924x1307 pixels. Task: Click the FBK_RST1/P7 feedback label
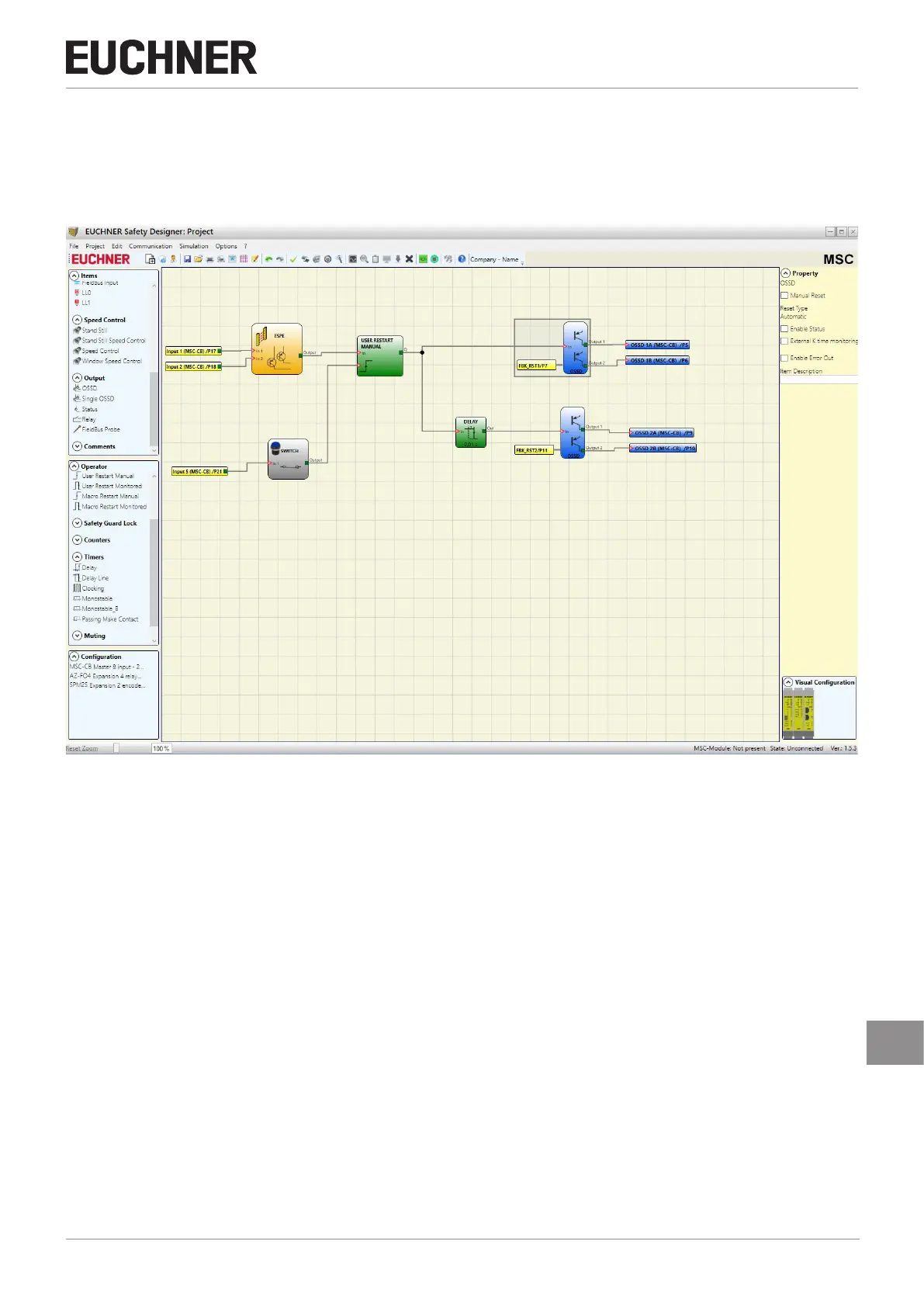tap(536, 366)
